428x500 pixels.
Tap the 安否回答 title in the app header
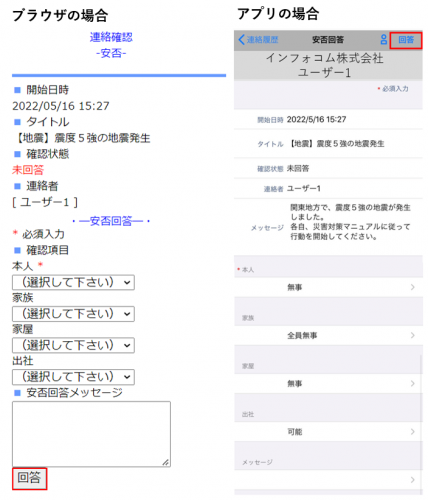coord(328,40)
